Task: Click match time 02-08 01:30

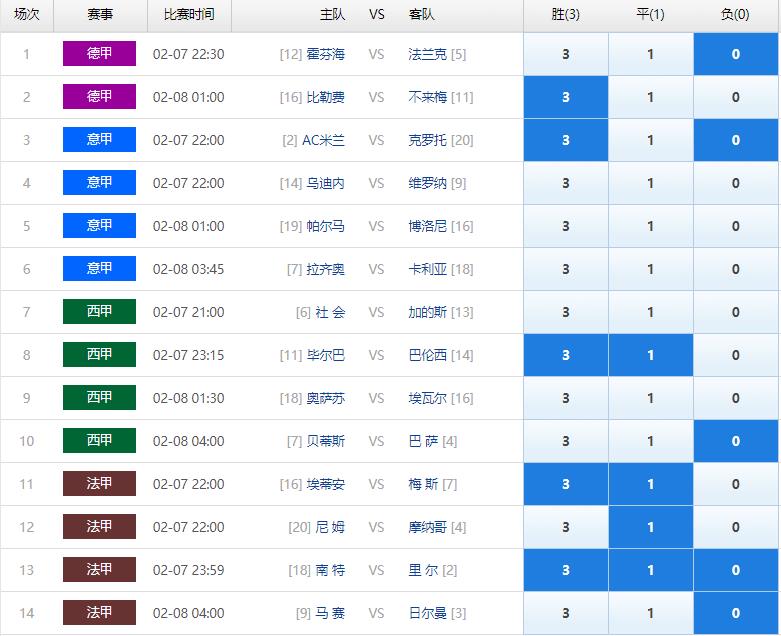Action: (188, 398)
